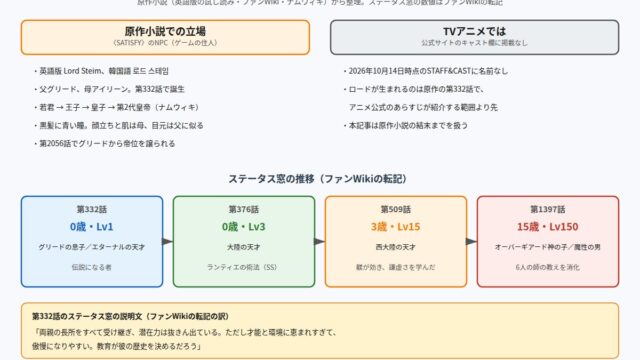This screenshot has width=640, height=360.
Task: Click the 躾が効き、謙虚さを学んだ text
Action: coord(396,267)
